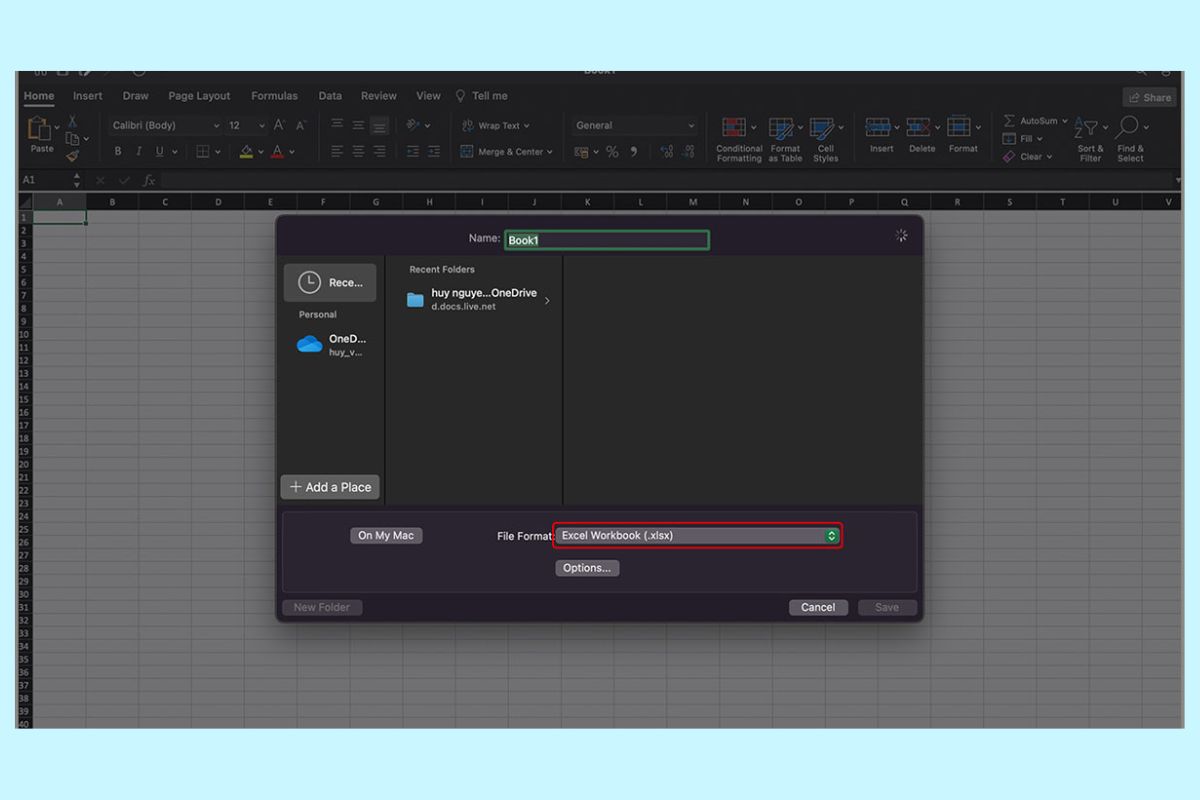1200x800 pixels.
Task: Apply Percent Style formatting
Action: pyautogui.click(x=612, y=152)
